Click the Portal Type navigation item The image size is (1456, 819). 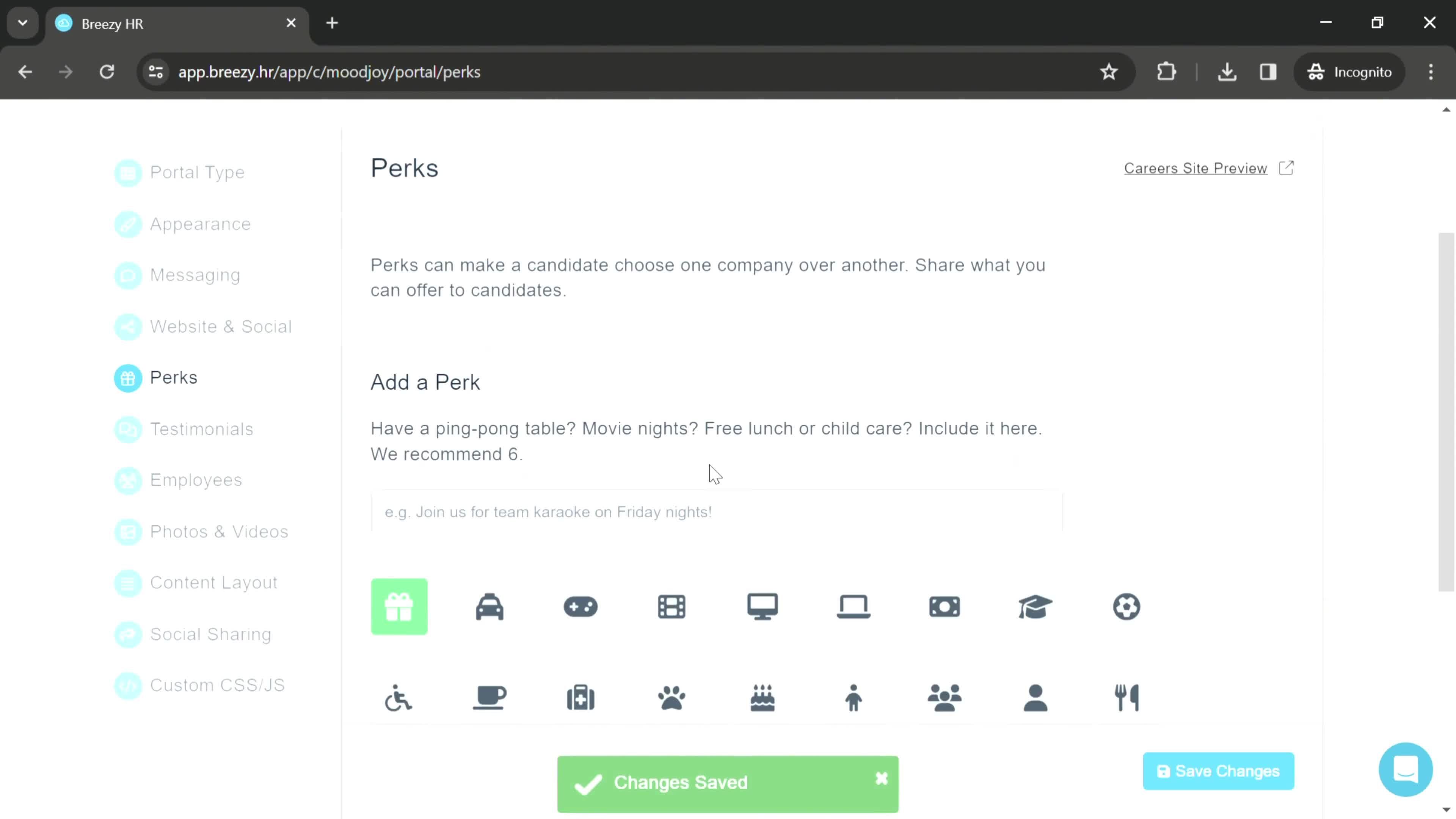pyautogui.click(x=198, y=173)
